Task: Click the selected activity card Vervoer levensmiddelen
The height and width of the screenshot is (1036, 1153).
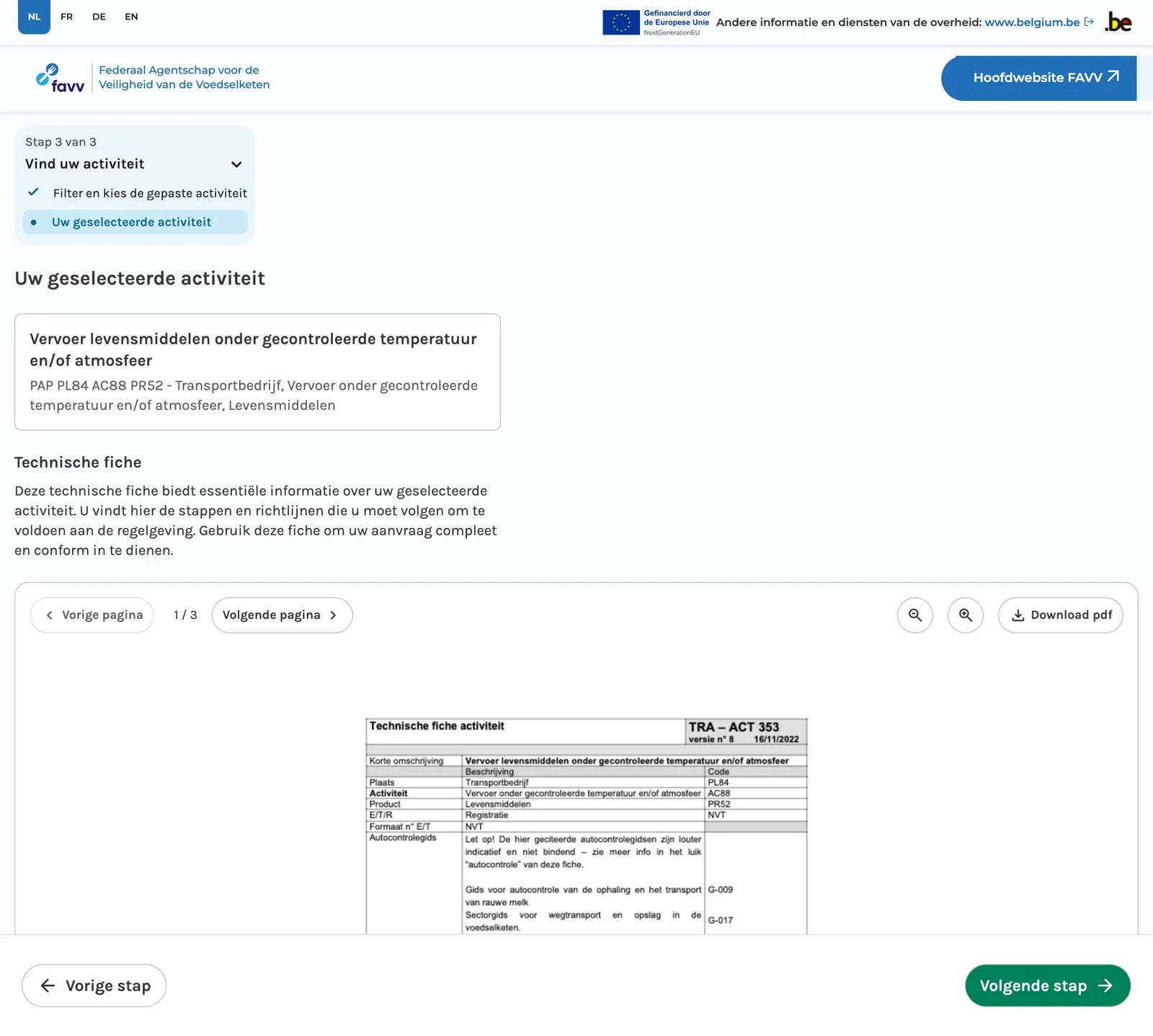Action: 257,372
